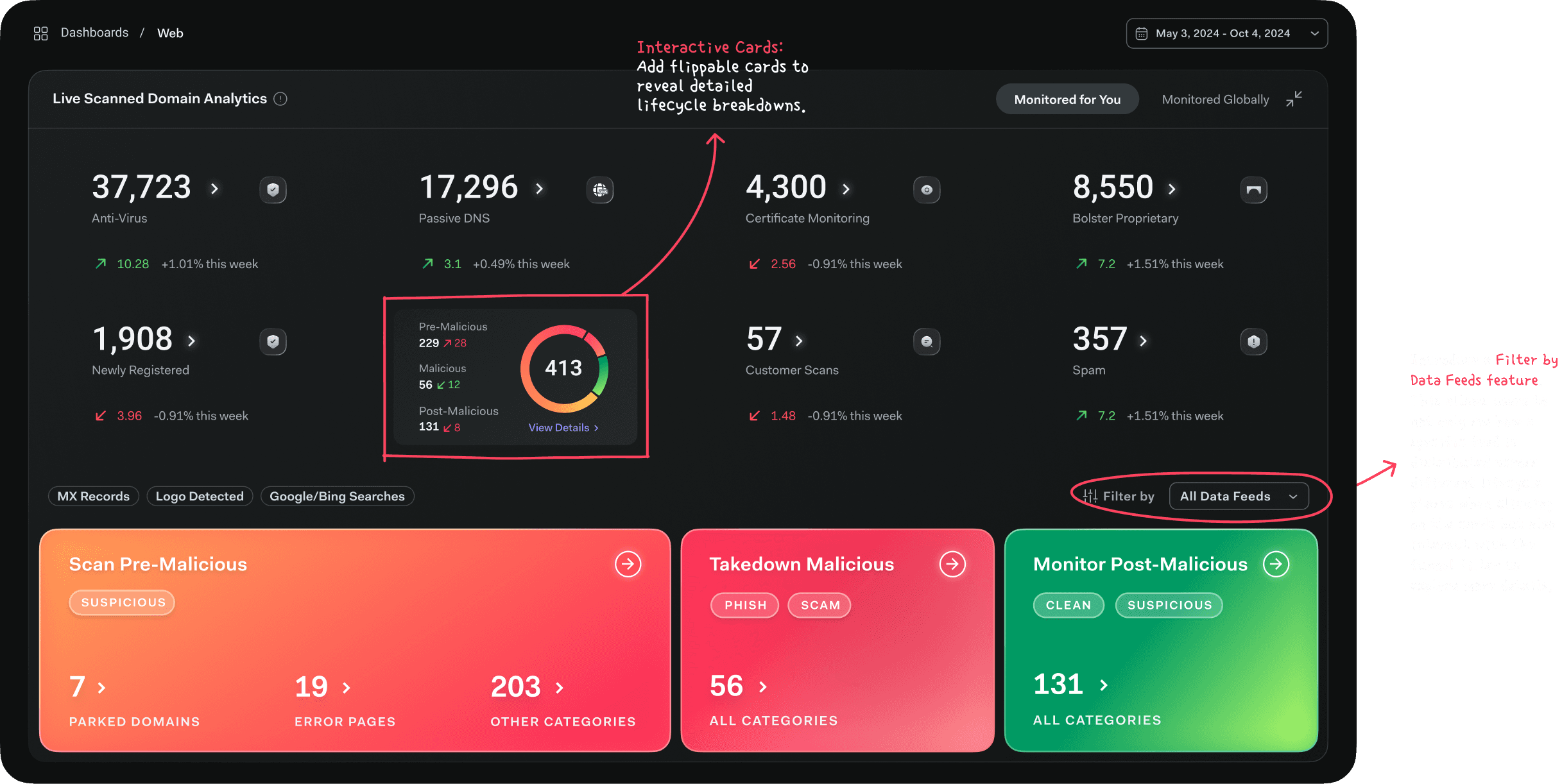Click the Passive DNS globe icon
Viewport: 1562px width, 784px height.
600,189
